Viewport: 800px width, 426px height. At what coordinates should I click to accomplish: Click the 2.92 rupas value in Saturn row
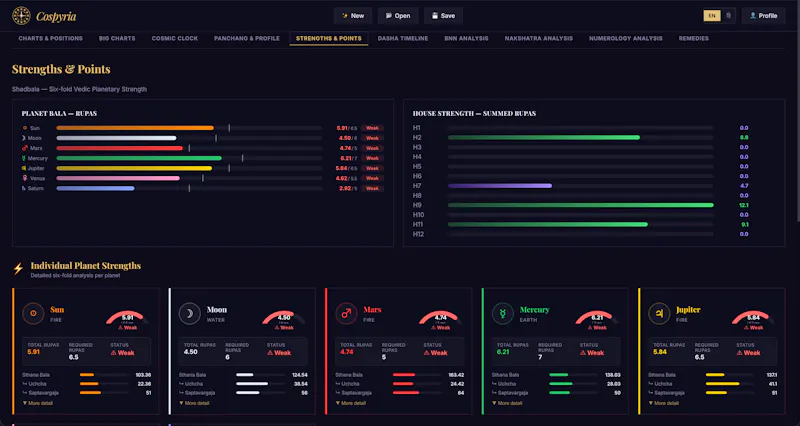coord(345,188)
